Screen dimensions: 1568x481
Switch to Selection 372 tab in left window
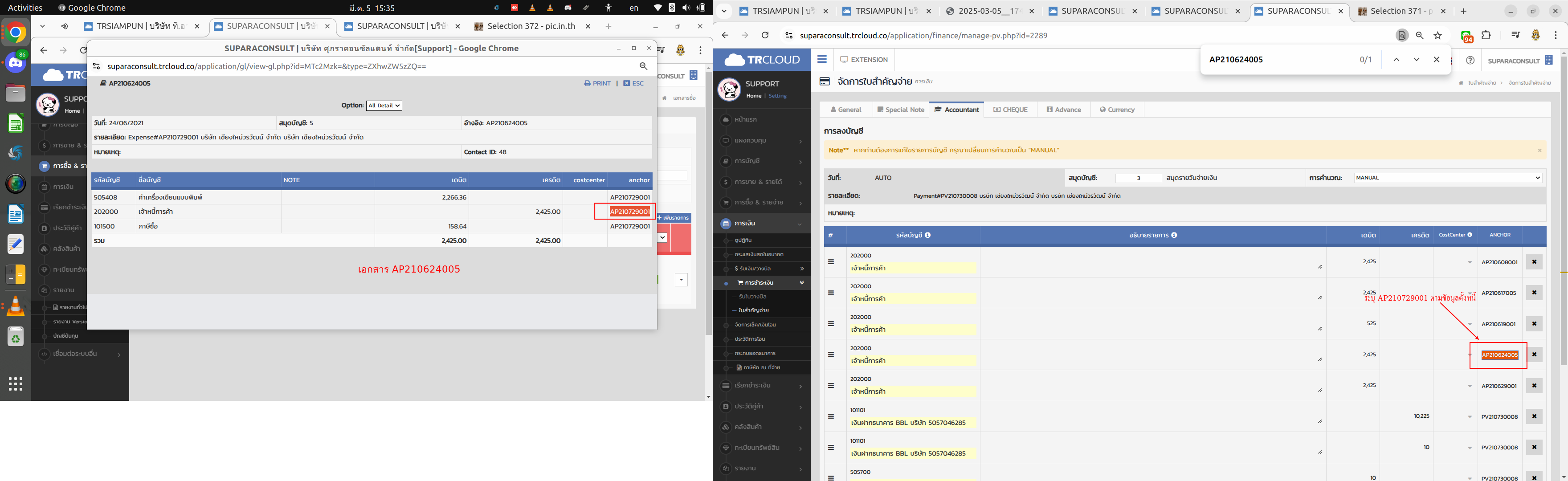coord(531,26)
